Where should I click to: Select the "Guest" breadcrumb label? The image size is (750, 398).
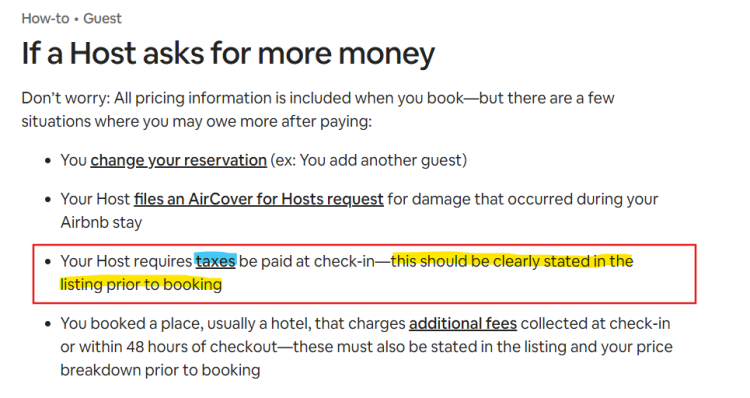tap(102, 18)
